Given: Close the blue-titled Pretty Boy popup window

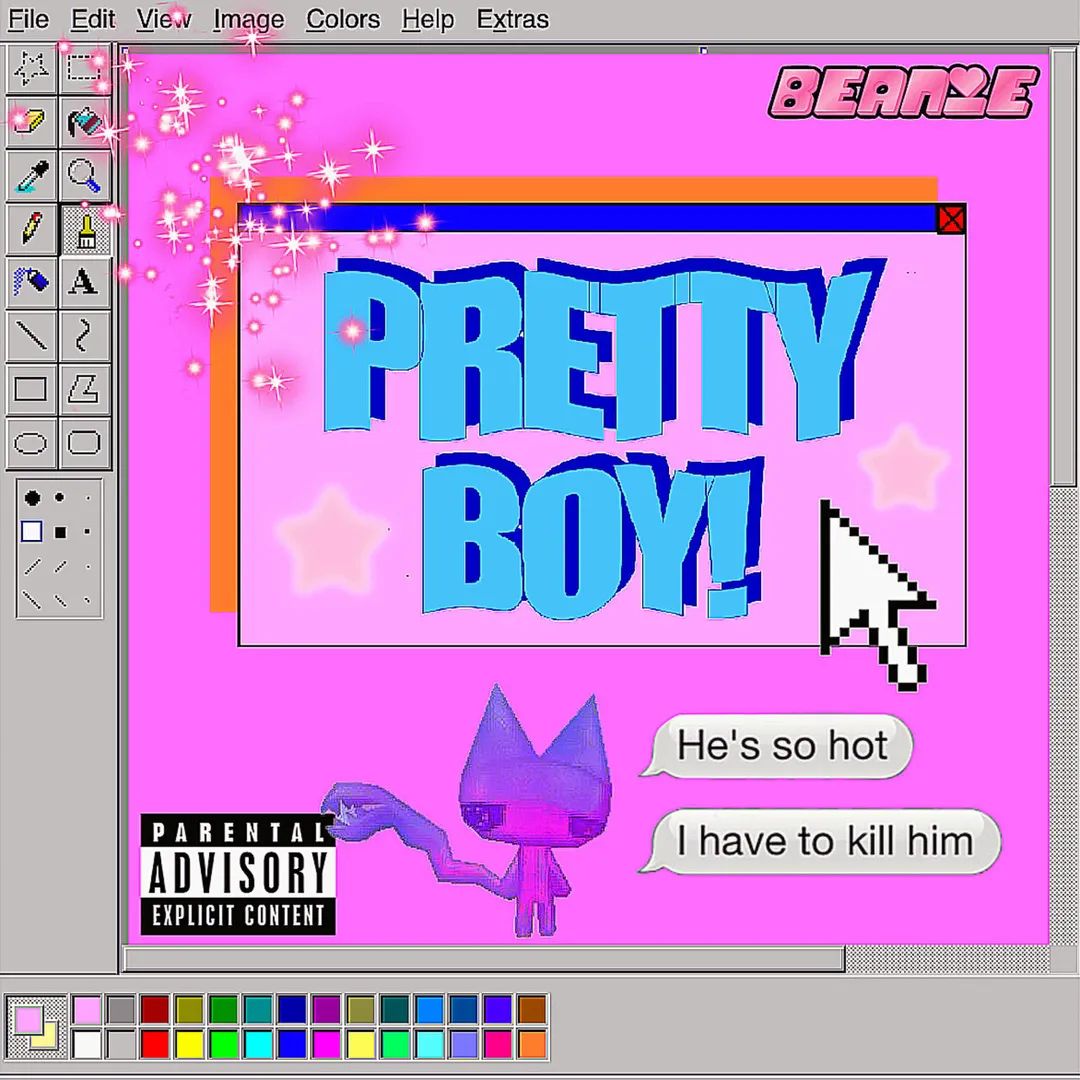Looking at the screenshot, I should pos(951,220).
